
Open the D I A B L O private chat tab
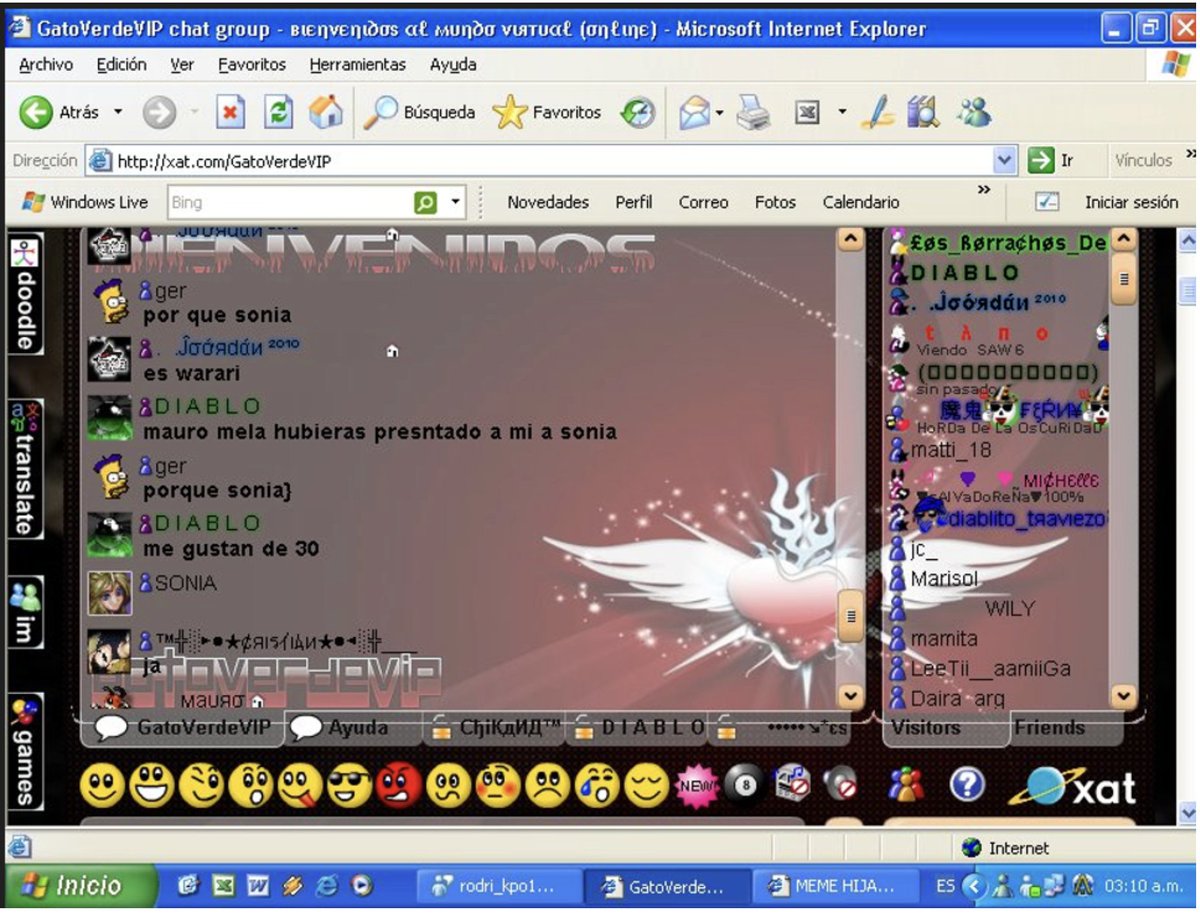point(640,728)
